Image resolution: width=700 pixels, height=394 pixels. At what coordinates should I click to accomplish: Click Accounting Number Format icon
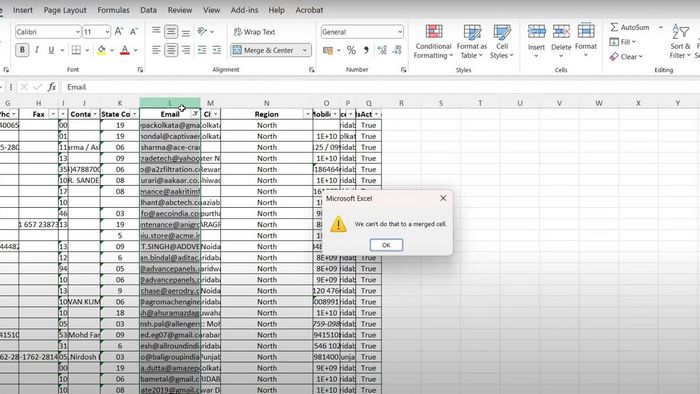(328, 50)
